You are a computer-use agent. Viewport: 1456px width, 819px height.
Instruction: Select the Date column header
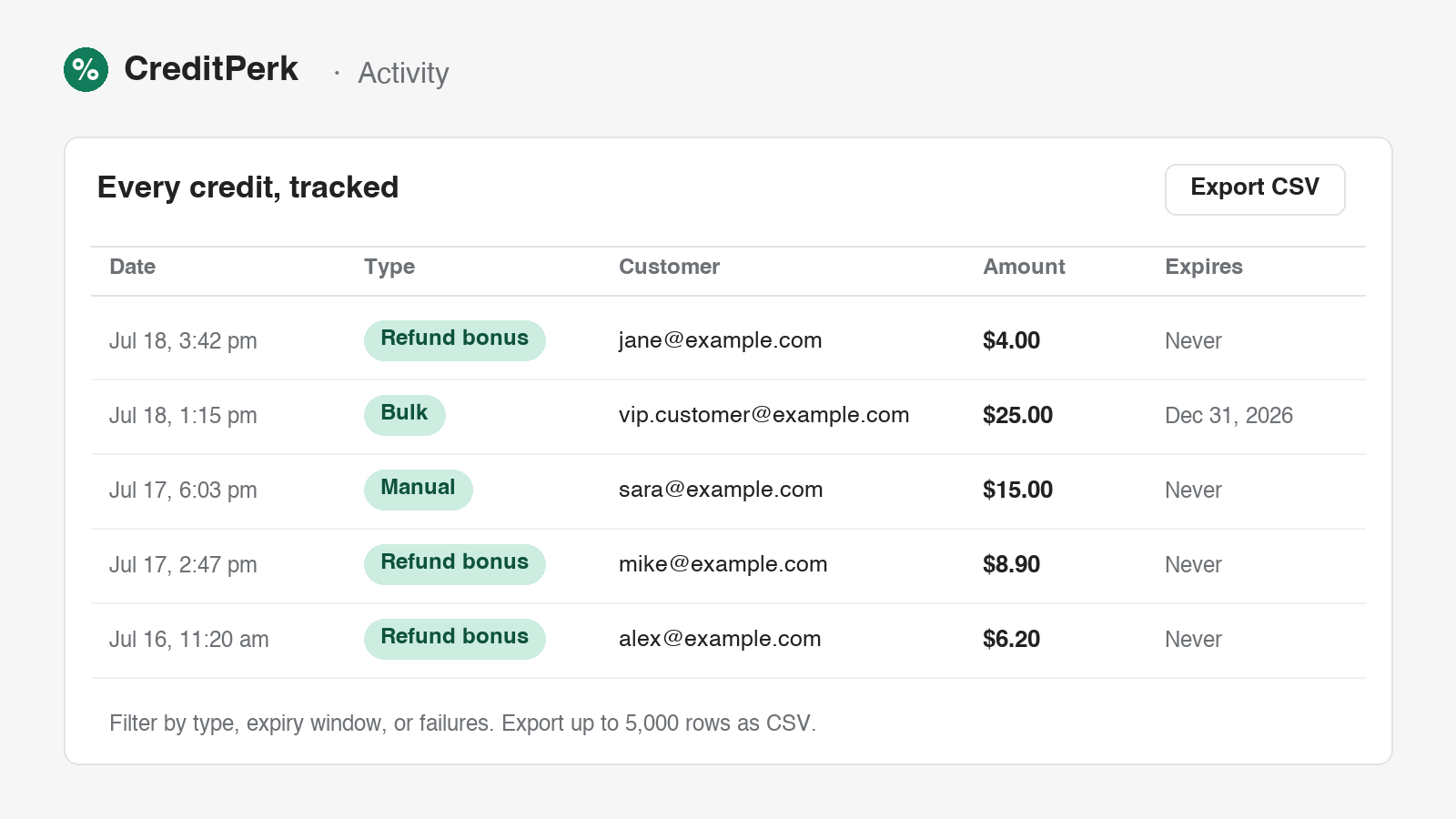[133, 267]
